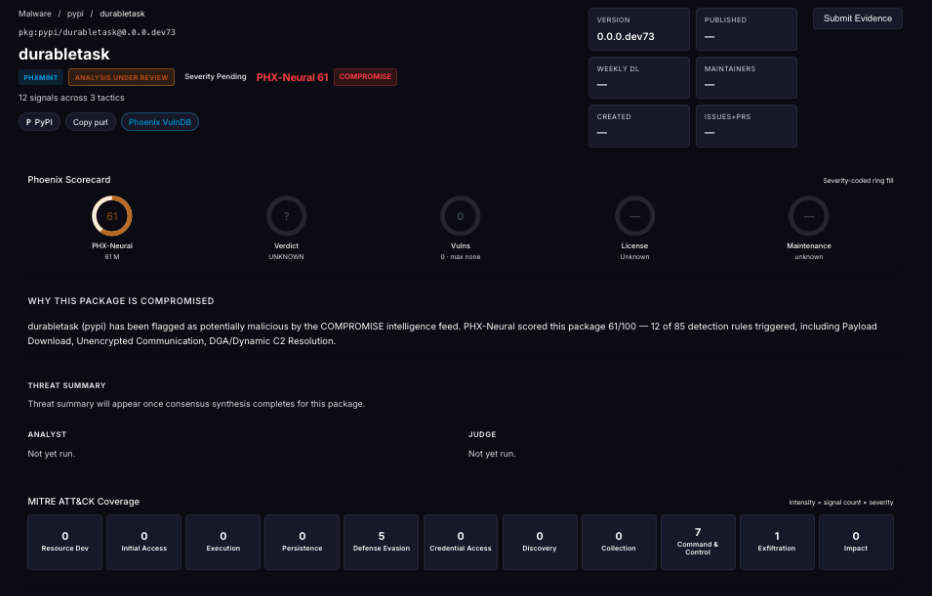This screenshot has width=932, height=596.
Task: Click the '61 M' label under PHX-Neural
Action: click(112, 257)
